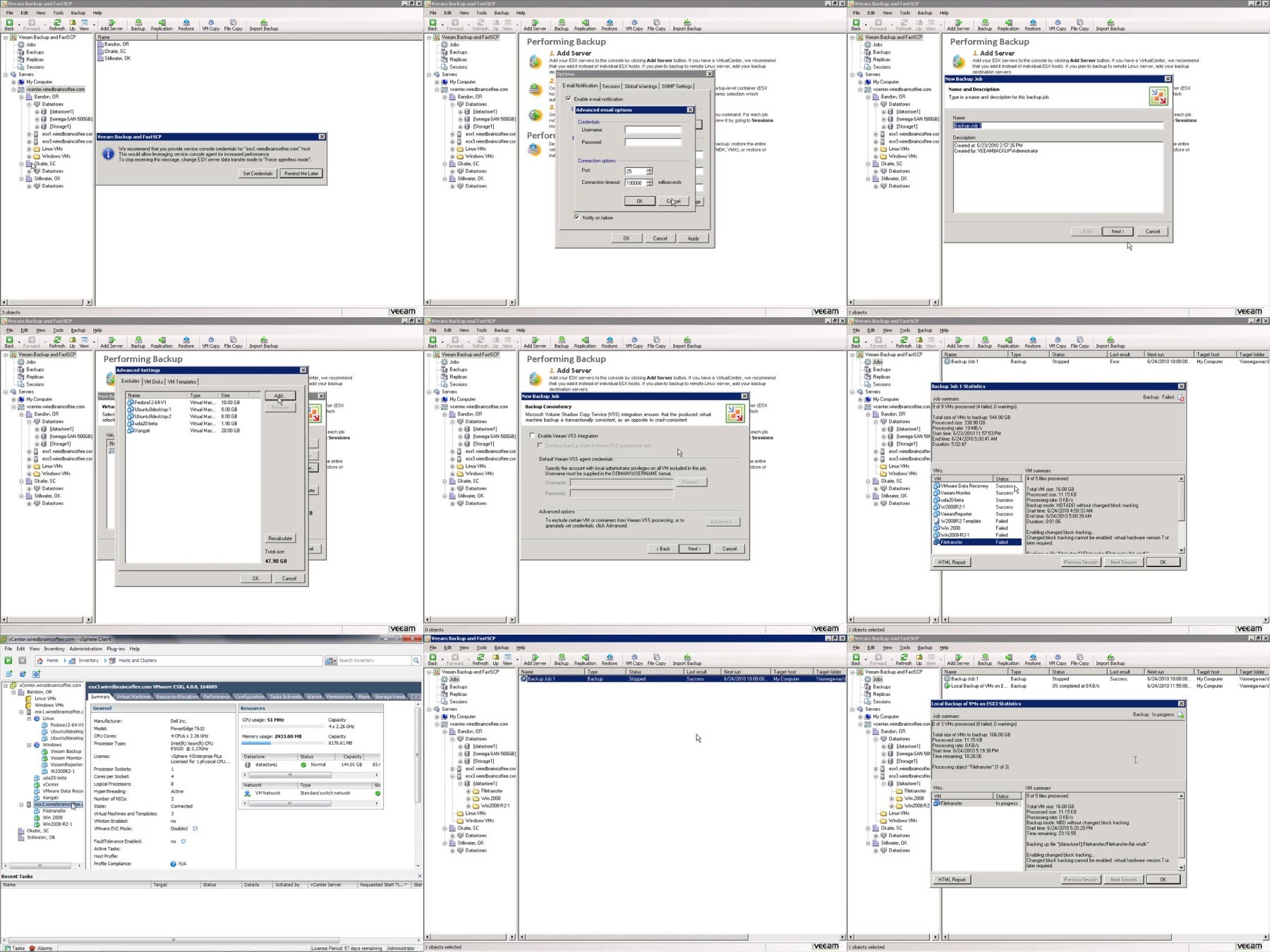
Task: Click the Veeam Monitor VM icon in vSphere tree
Action: pos(45,758)
